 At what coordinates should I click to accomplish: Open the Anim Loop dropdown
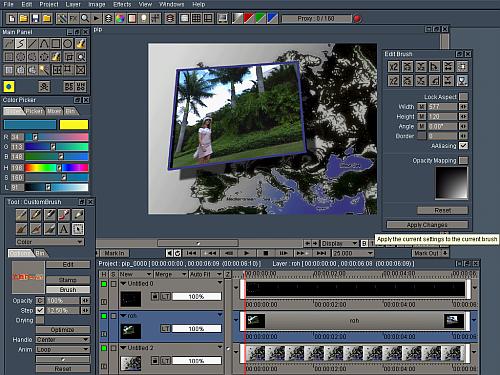point(63,349)
